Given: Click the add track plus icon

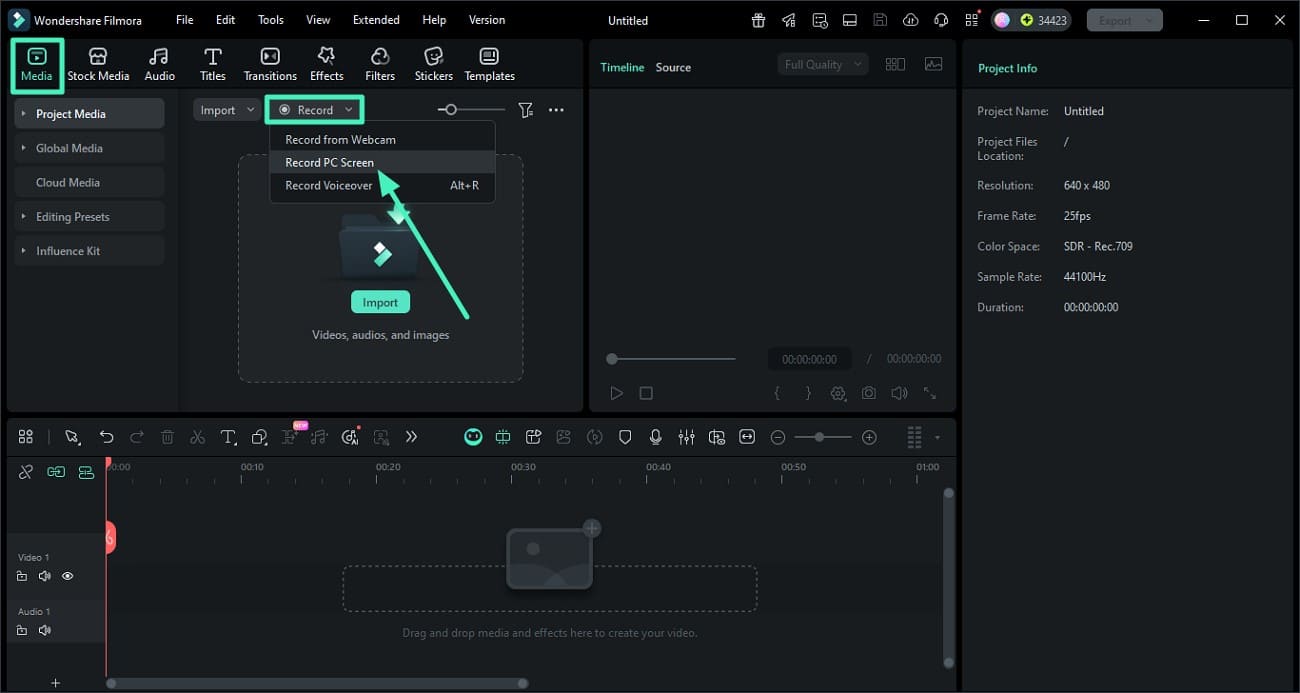Looking at the screenshot, I should 55,683.
